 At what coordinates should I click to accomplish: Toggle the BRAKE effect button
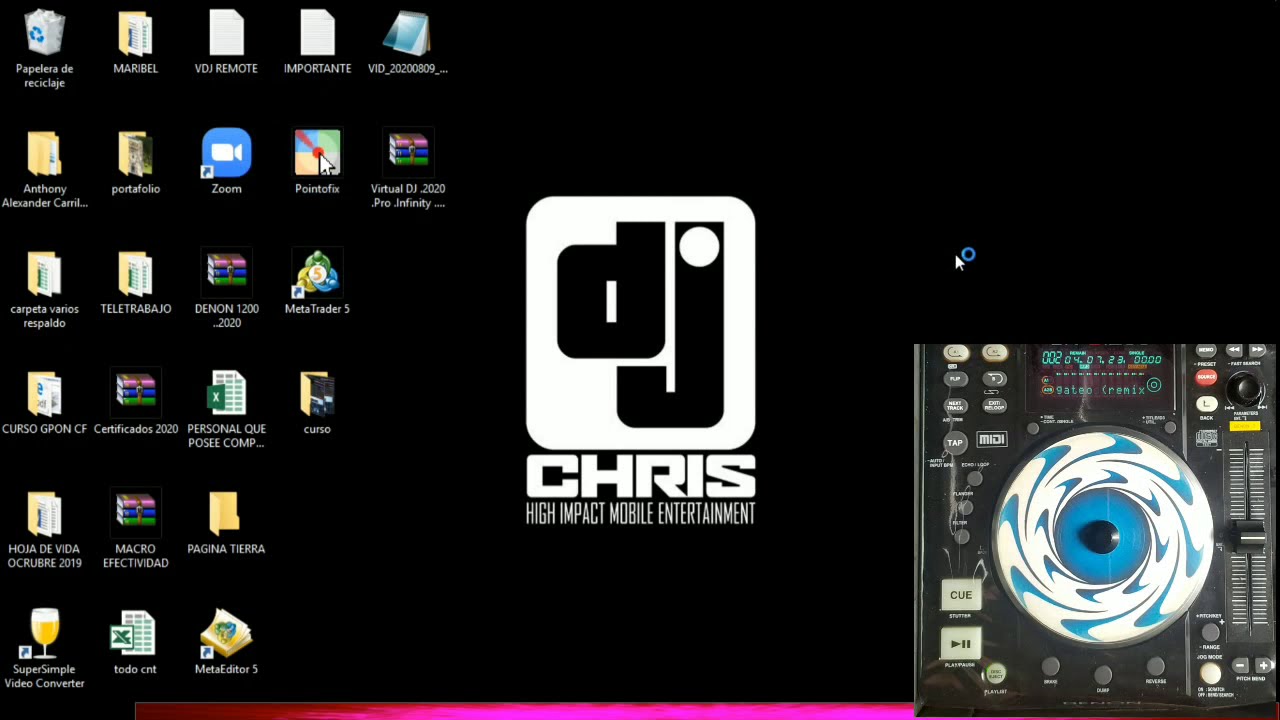point(1050,667)
